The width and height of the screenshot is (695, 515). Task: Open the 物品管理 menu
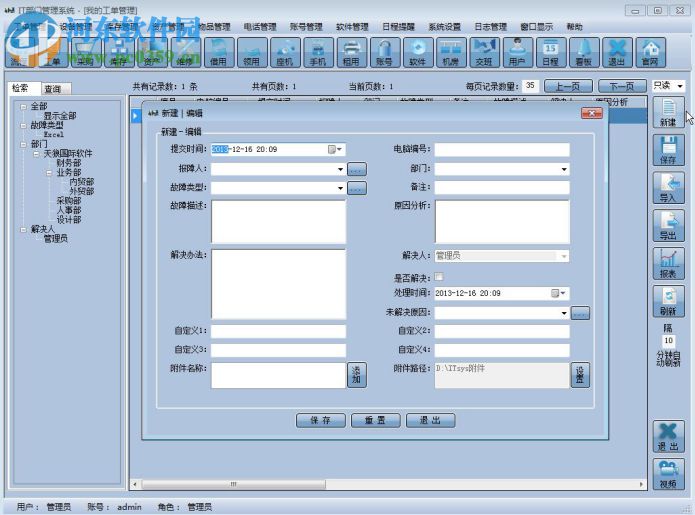tap(214, 27)
